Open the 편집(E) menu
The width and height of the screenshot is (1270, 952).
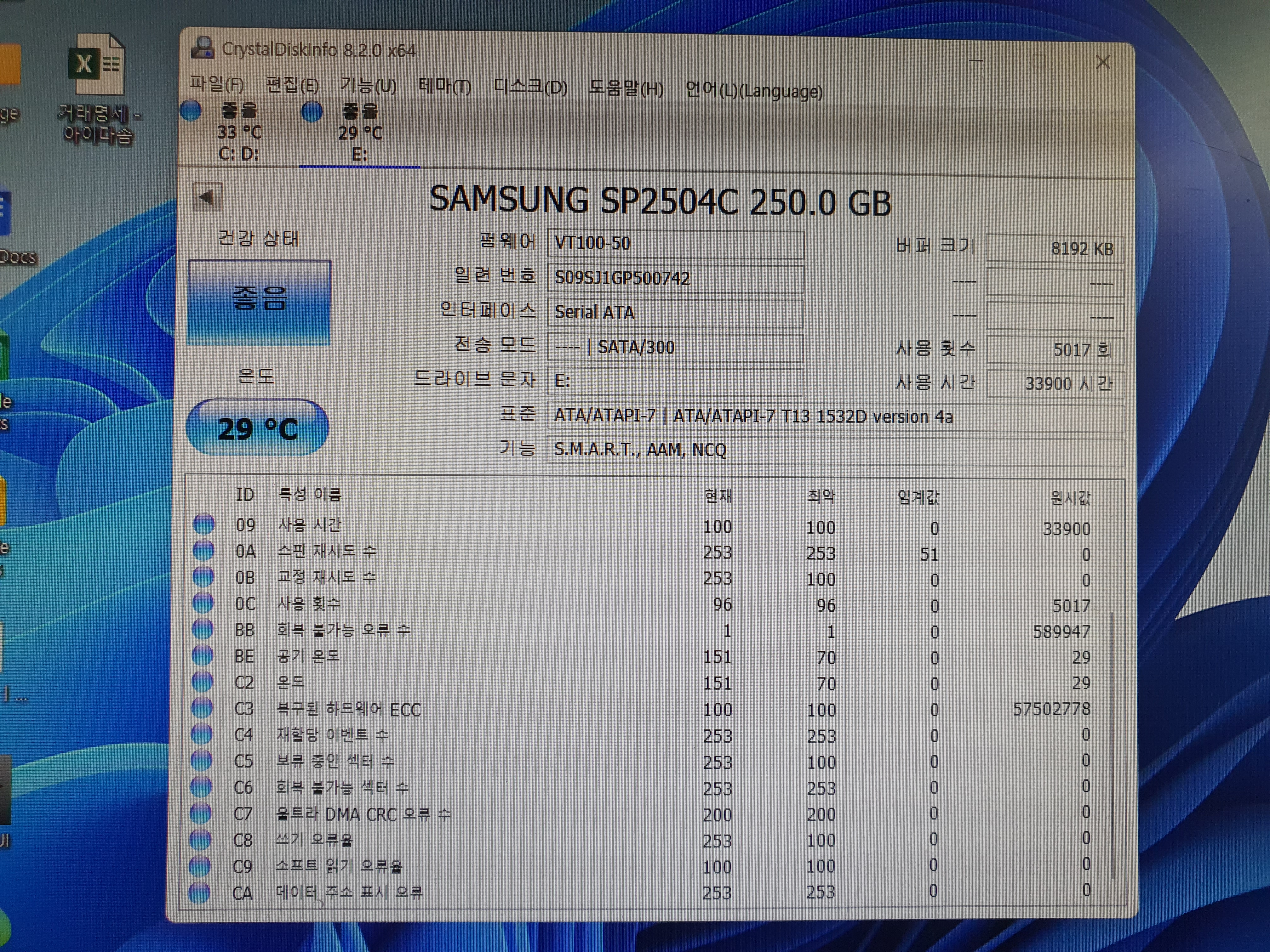click(292, 85)
